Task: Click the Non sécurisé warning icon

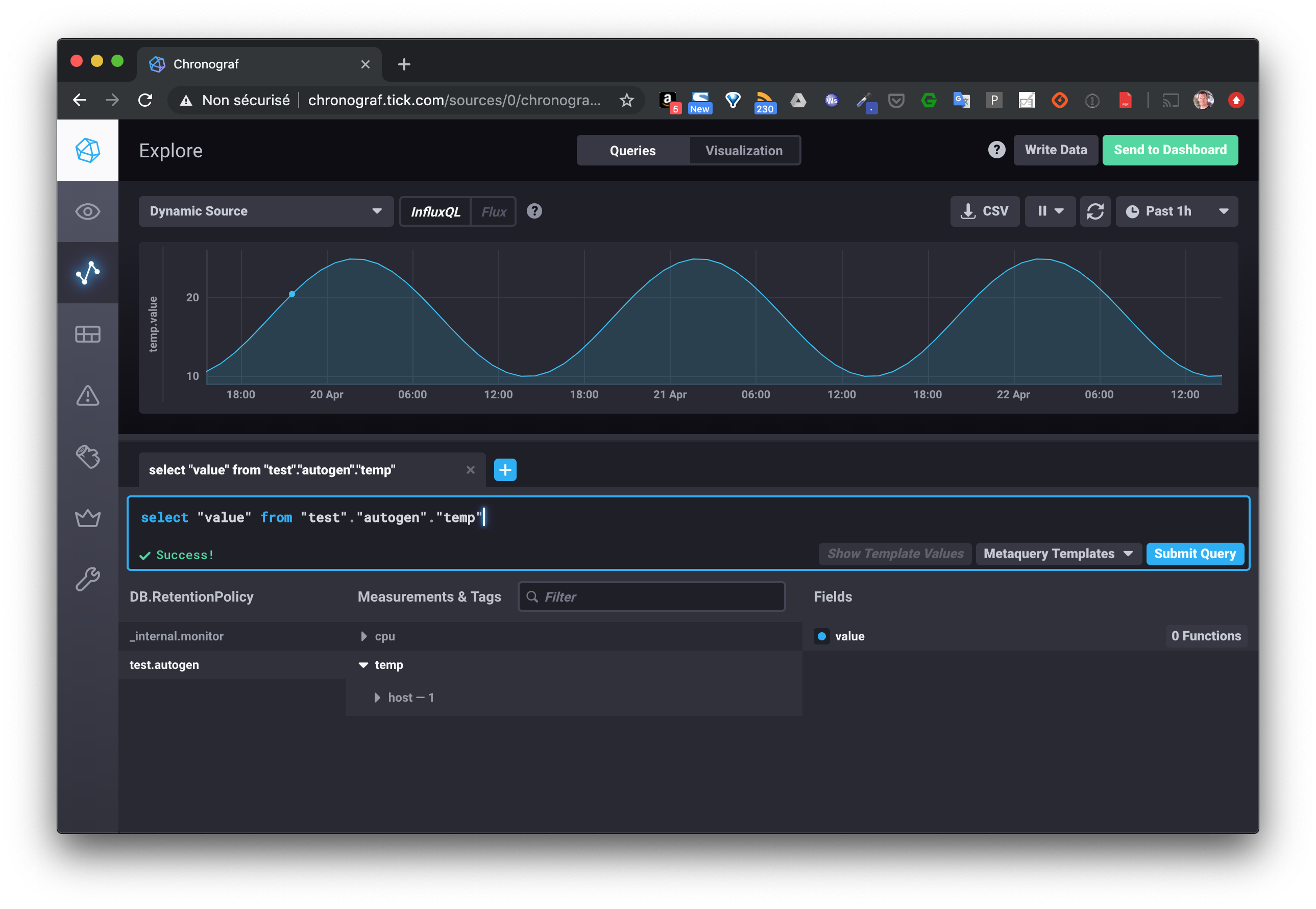Action: (x=186, y=101)
